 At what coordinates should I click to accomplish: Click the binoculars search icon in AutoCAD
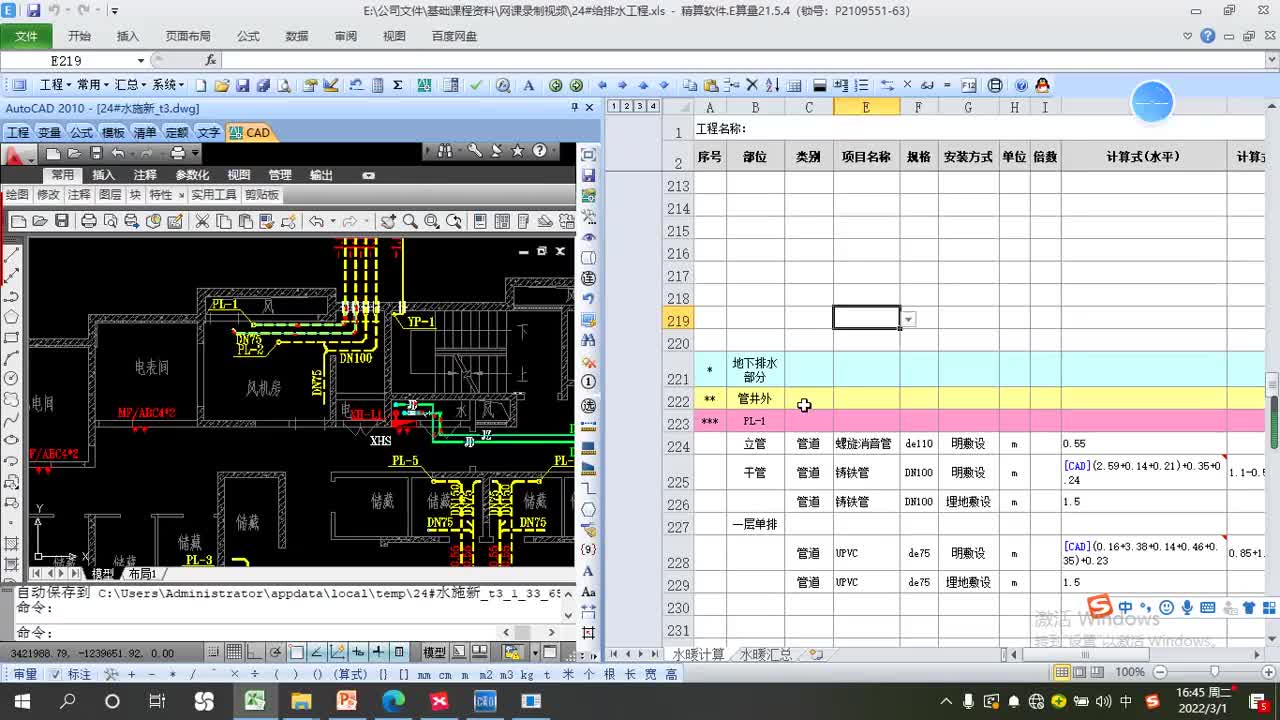coord(445,152)
